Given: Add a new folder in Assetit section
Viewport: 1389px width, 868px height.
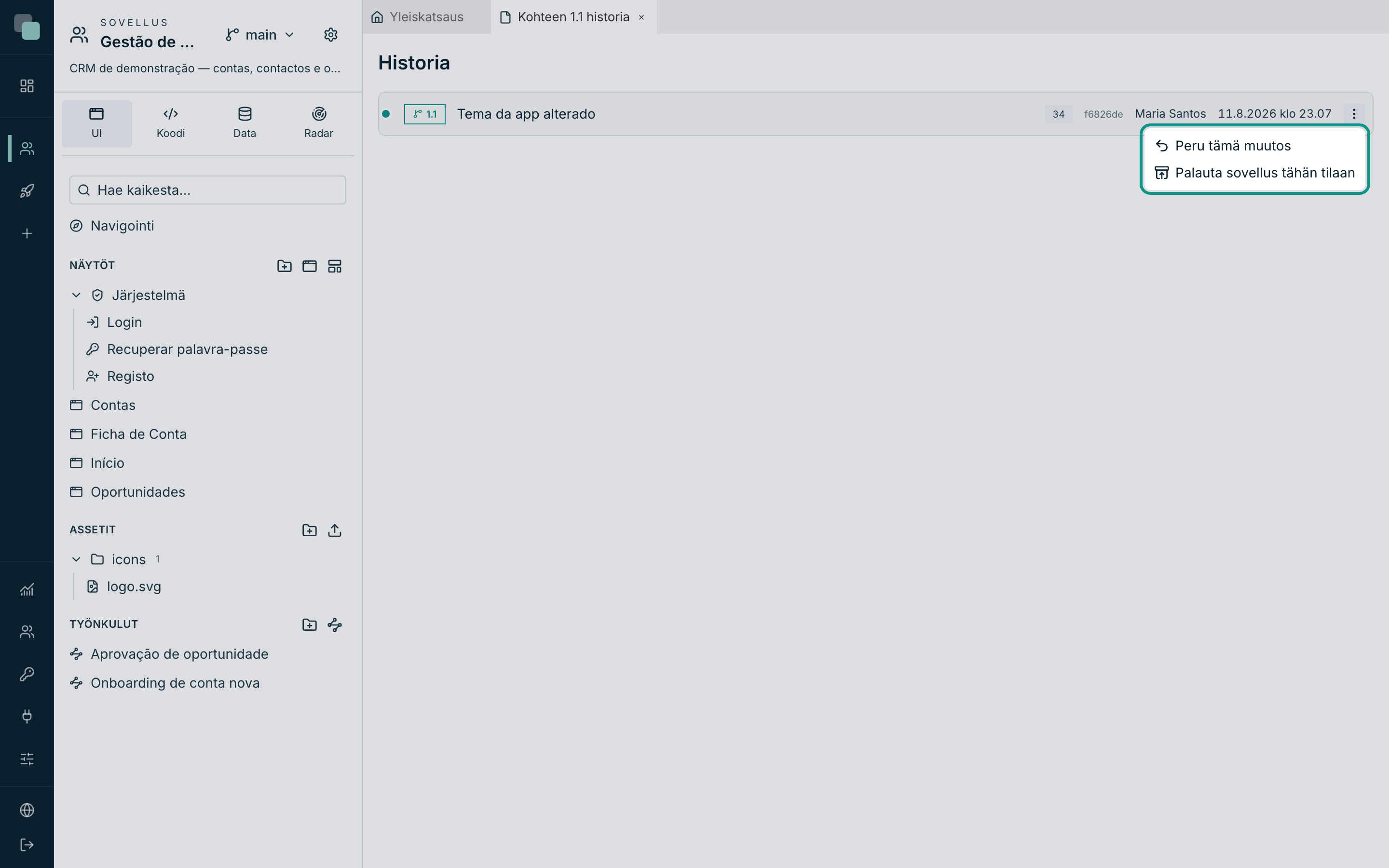Looking at the screenshot, I should (309, 530).
